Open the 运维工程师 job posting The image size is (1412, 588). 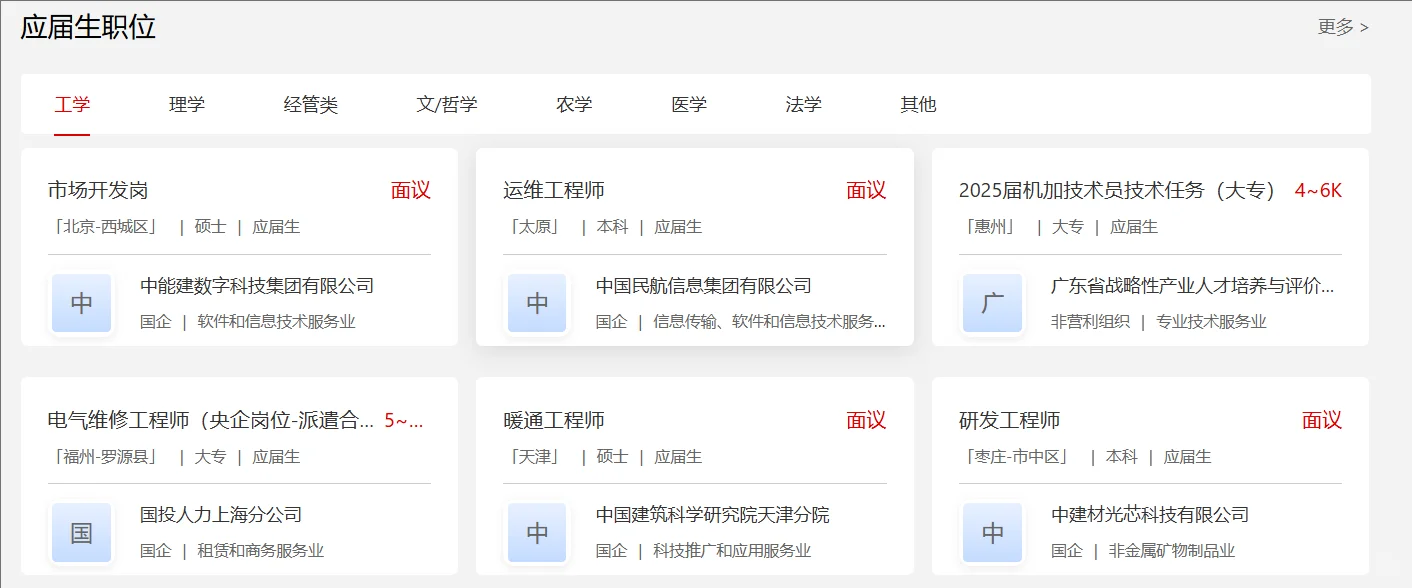tap(554, 190)
